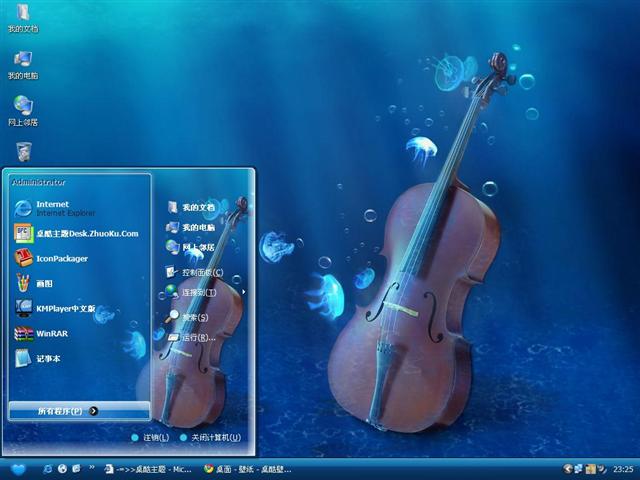Open 记事本 (Notepad) from the Start menu
The image size is (640, 480).
pyautogui.click(x=39, y=358)
